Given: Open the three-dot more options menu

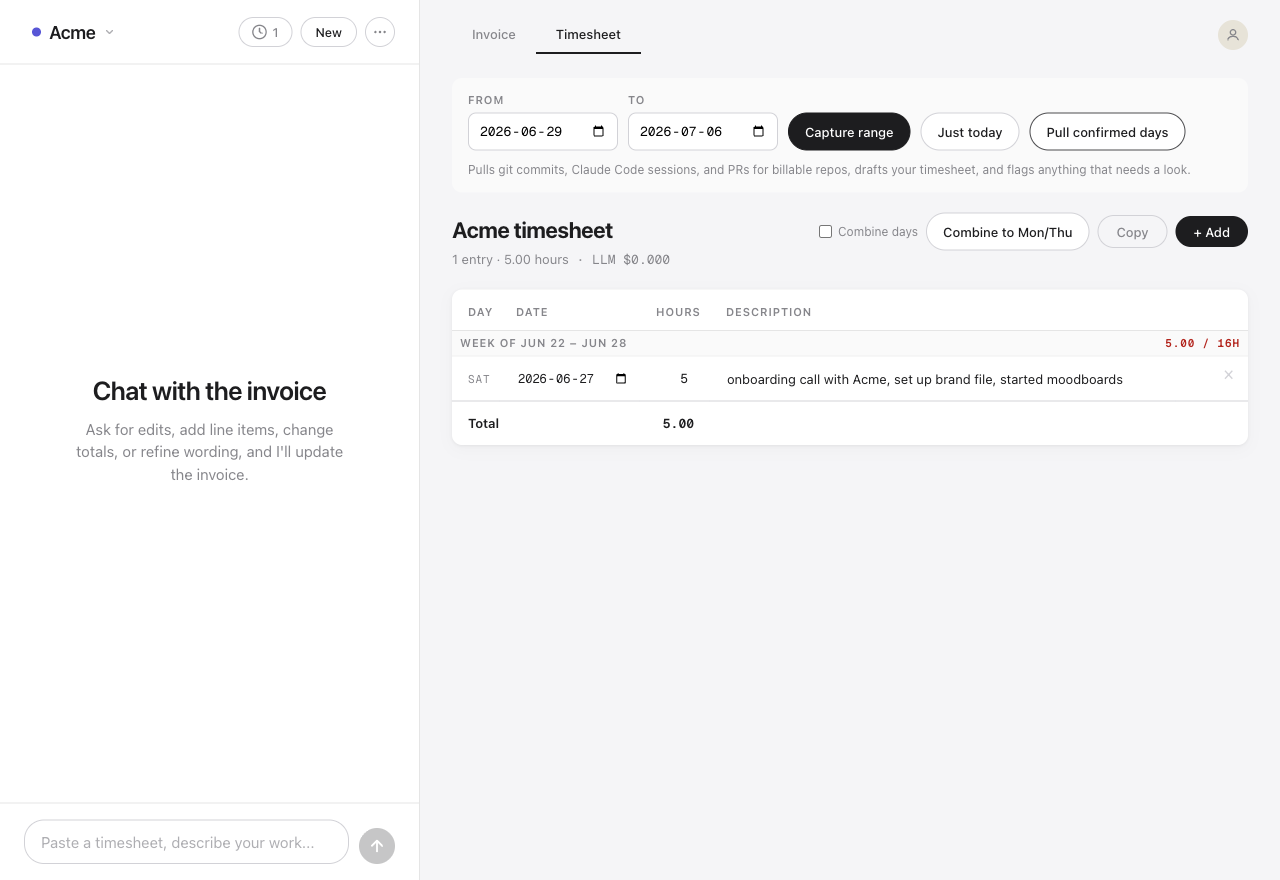Looking at the screenshot, I should (380, 32).
